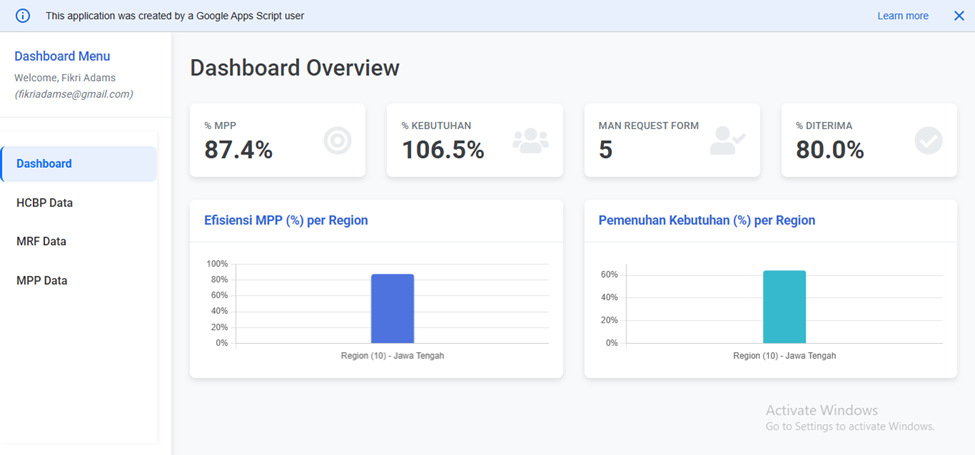Screen dimensions: 975x455
Task: Click the checkmark circle icon in % Diterima card
Action: tap(928, 141)
